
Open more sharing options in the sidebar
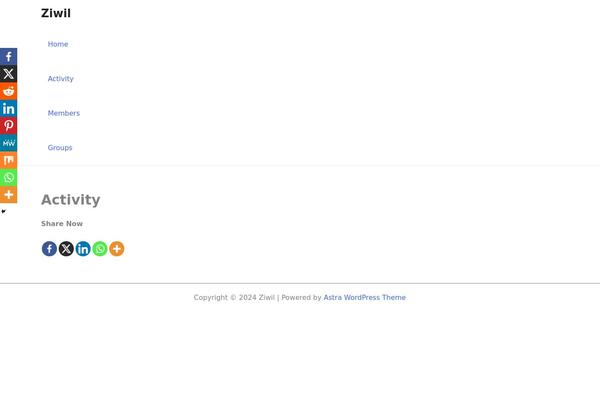8,194
